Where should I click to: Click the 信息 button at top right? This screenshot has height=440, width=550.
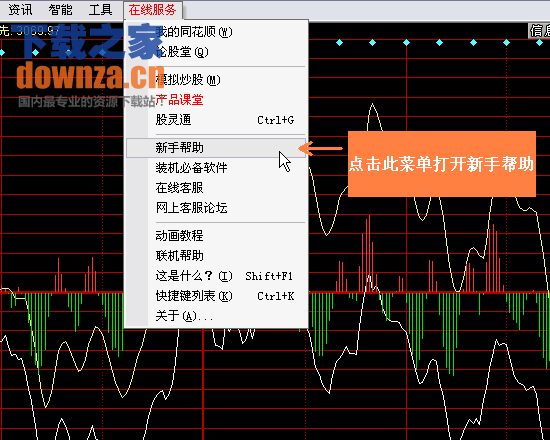click(x=539, y=31)
